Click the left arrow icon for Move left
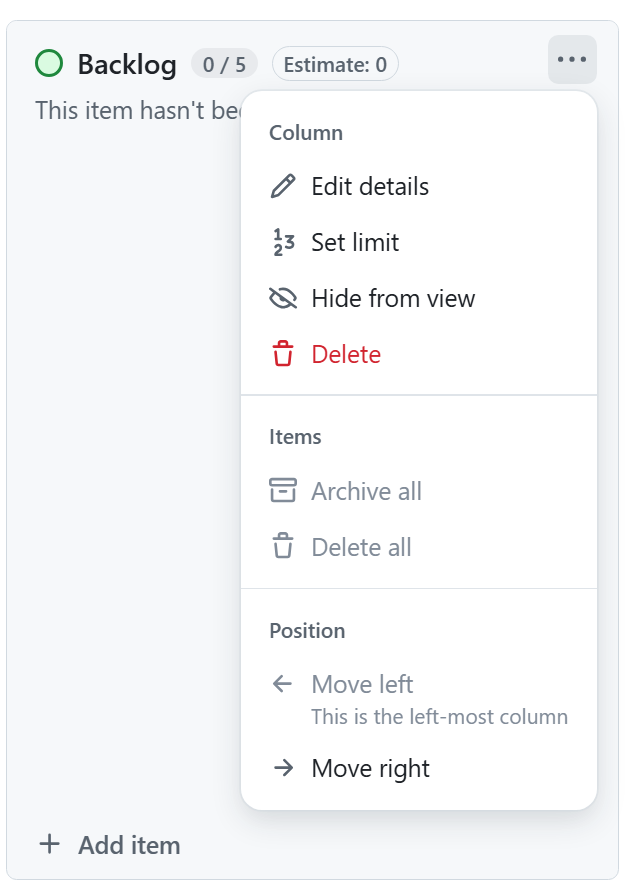Image resolution: width=626 pixels, height=883 pixels. [283, 684]
